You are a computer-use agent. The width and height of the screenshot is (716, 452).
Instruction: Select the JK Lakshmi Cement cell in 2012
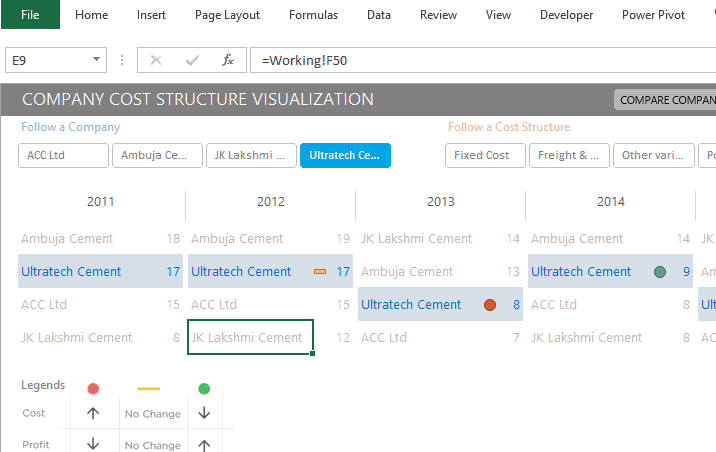(250, 337)
